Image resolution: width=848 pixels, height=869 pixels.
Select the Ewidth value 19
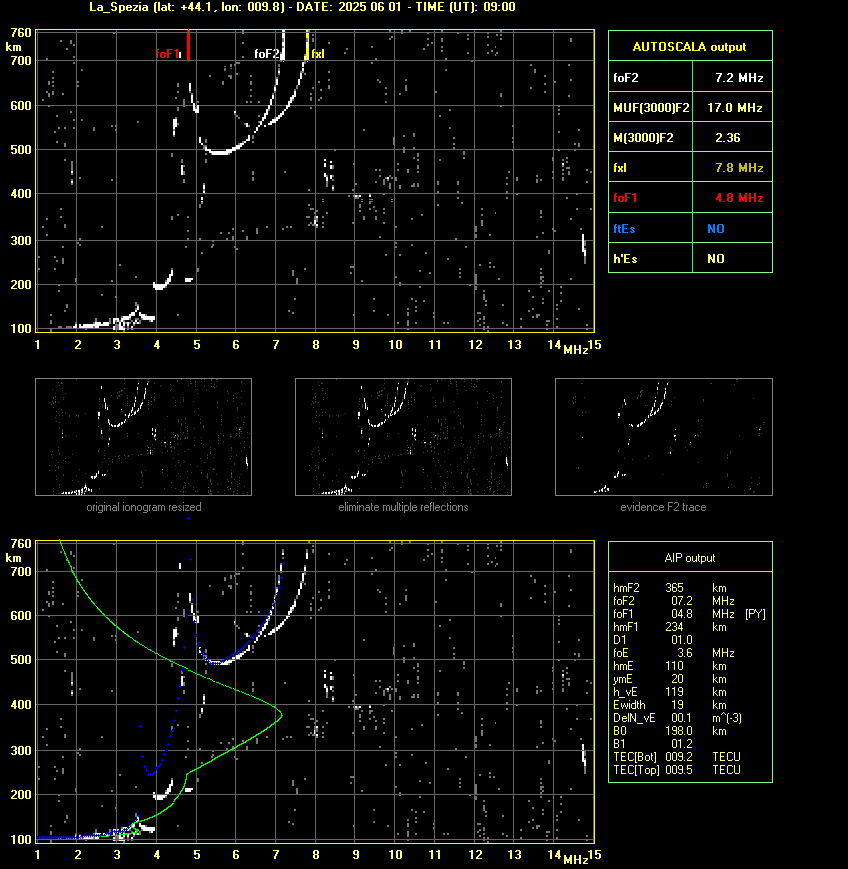pyautogui.click(x=677, y=705)
